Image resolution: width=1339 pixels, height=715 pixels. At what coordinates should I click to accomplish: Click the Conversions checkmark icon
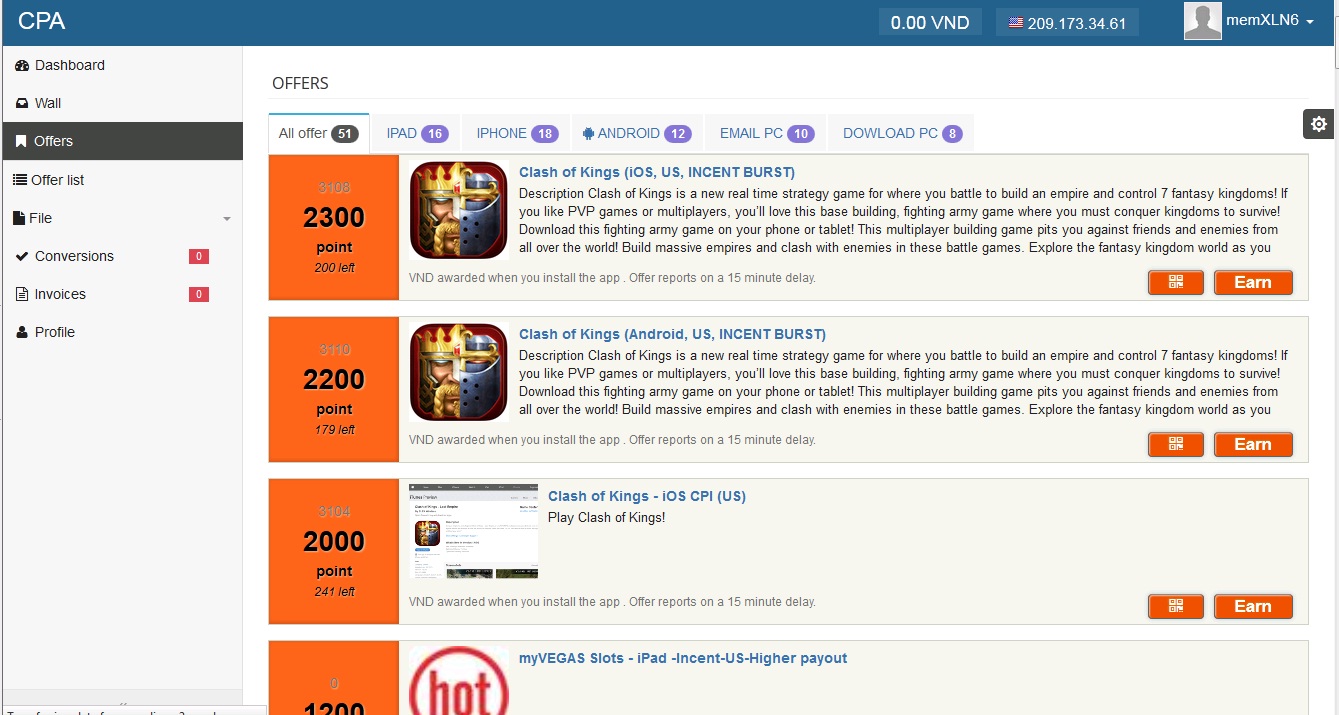click(x=22, y=256)
